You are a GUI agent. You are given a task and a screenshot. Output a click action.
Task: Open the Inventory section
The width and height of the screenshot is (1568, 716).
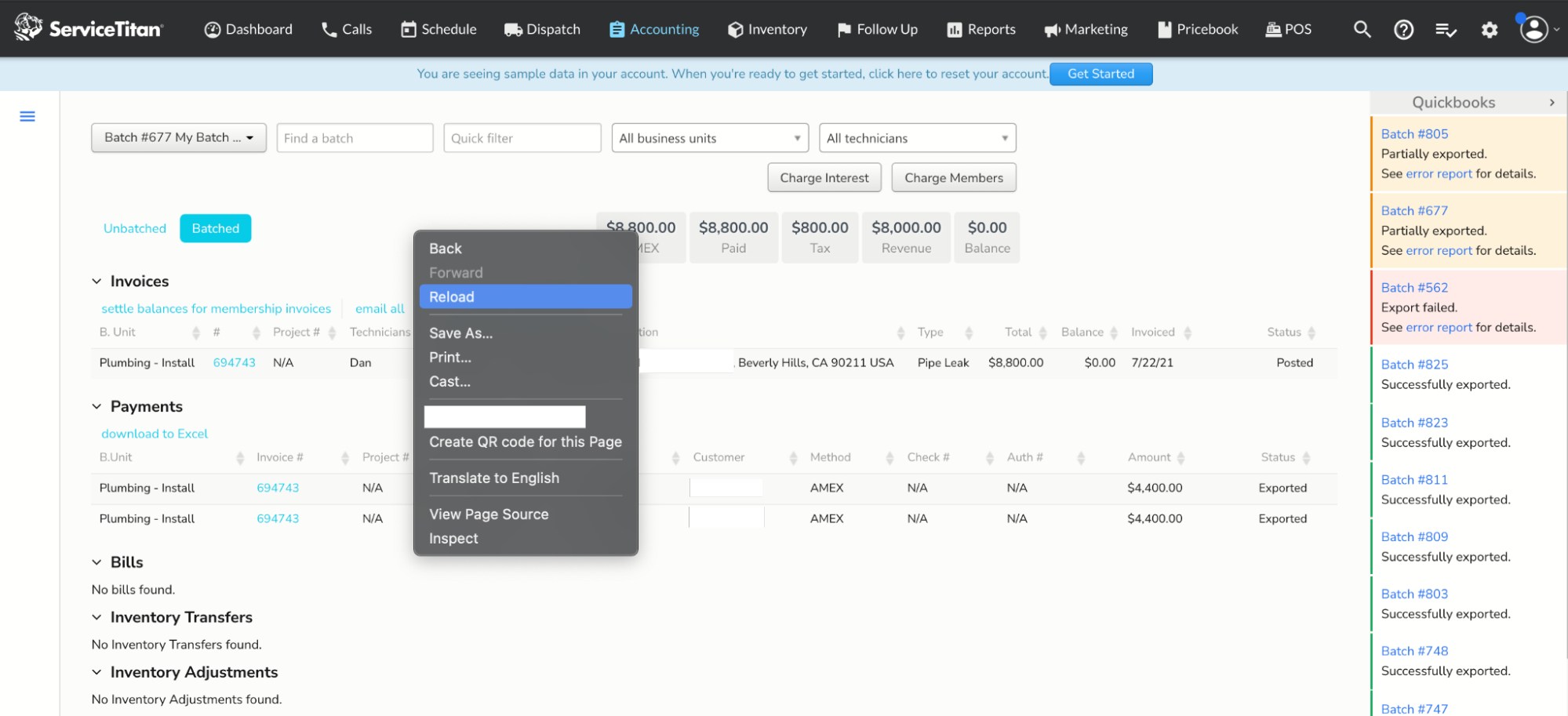(x=767, y=29)
